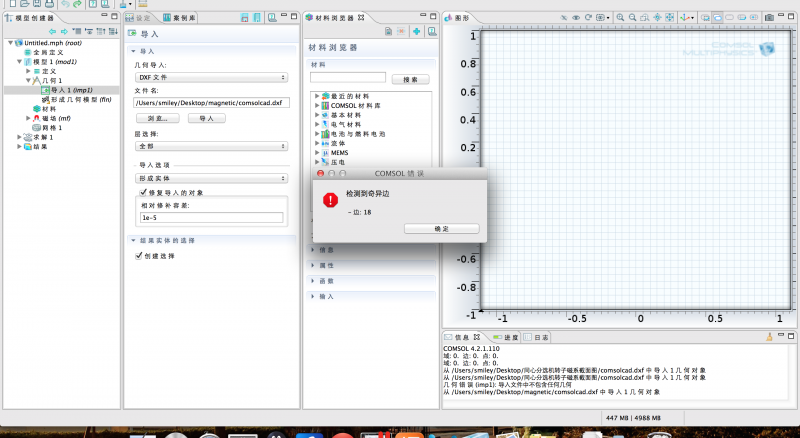Click the material search input field
The image size is (800, 438).
(x=348, y=78)
